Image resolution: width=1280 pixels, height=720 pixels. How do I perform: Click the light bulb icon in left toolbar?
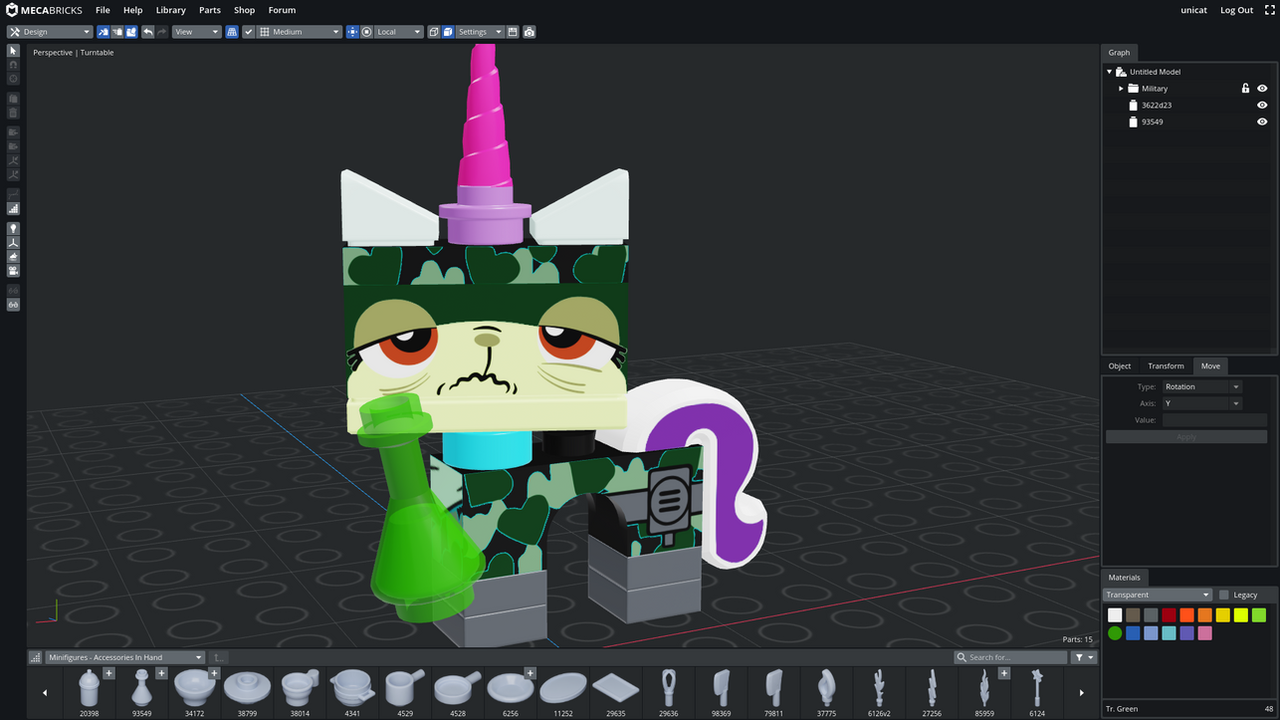[x=13, y=229]
